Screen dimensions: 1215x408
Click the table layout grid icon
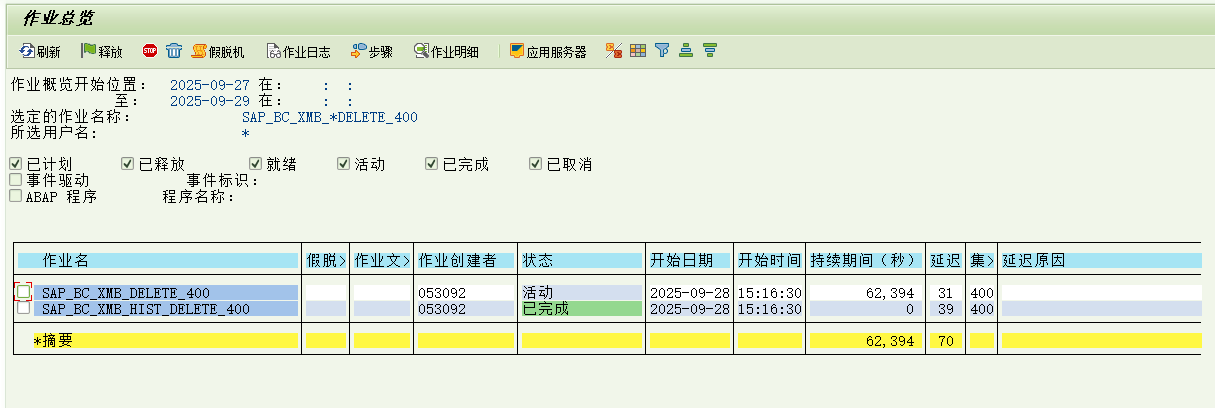pos(638,50)
